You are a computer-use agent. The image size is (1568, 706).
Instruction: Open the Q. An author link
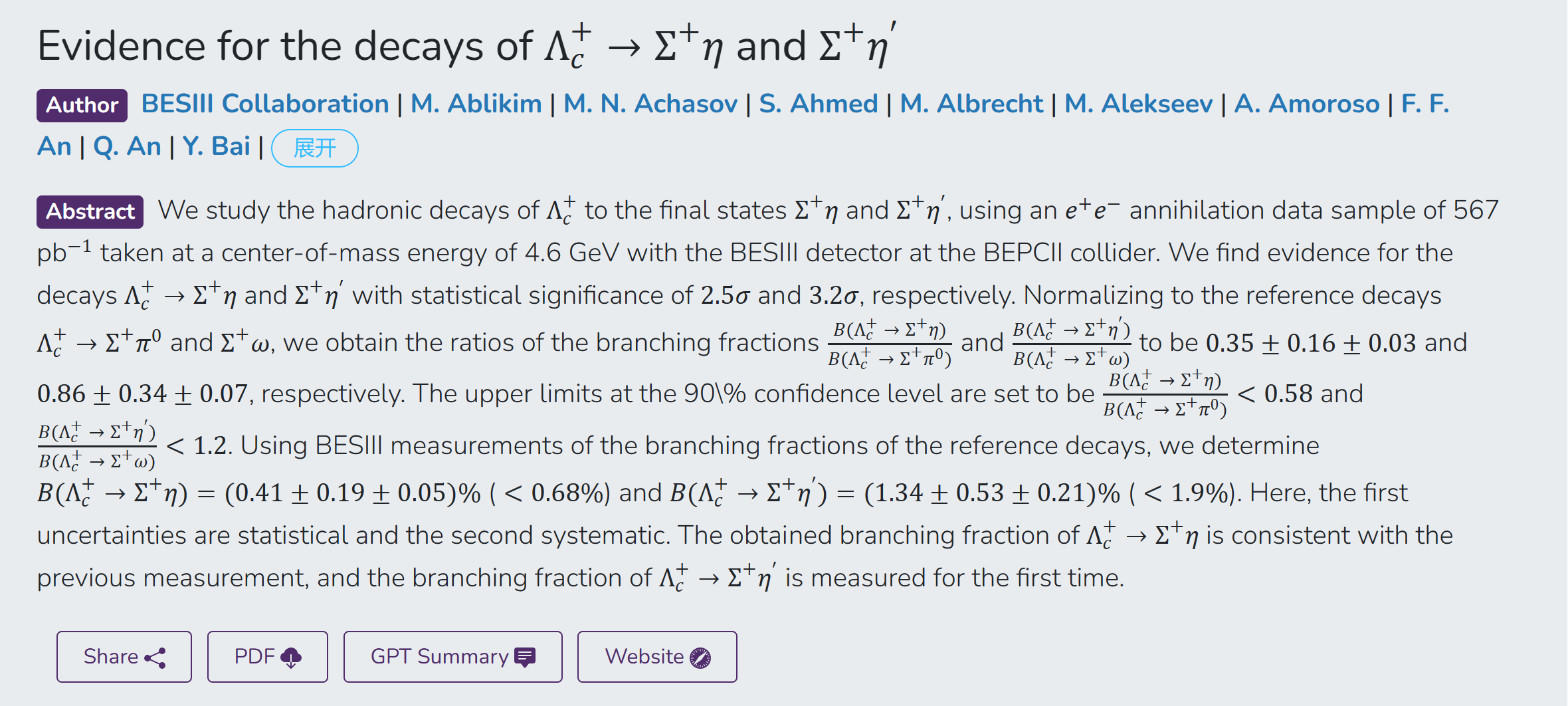(128, 147)
